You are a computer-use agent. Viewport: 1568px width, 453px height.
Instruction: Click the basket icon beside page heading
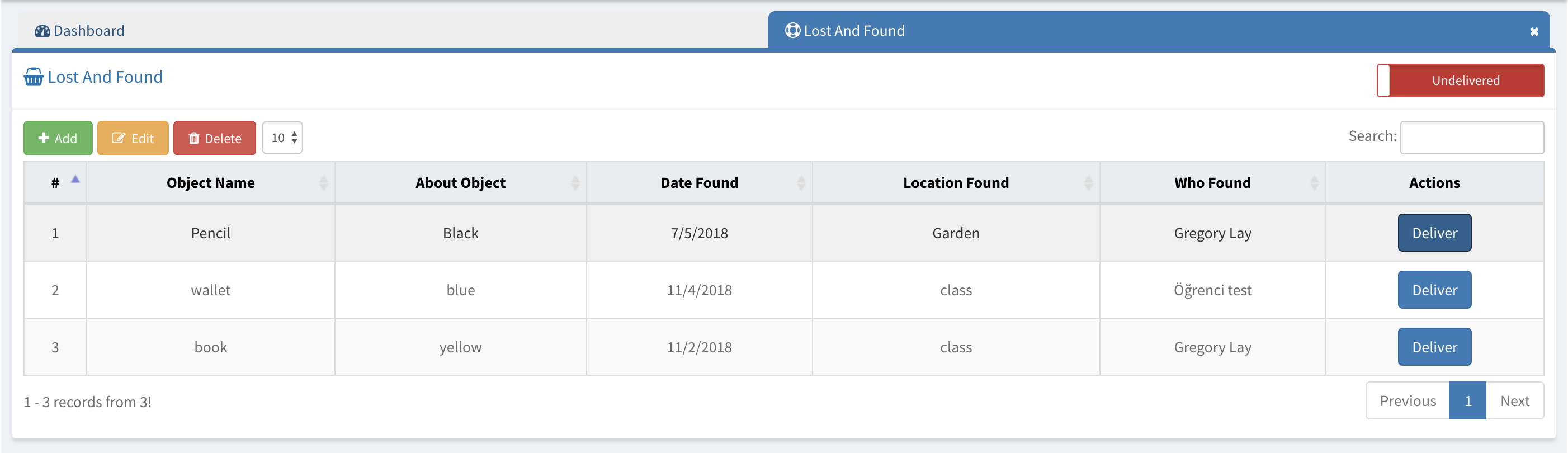[x=34, y=77]
